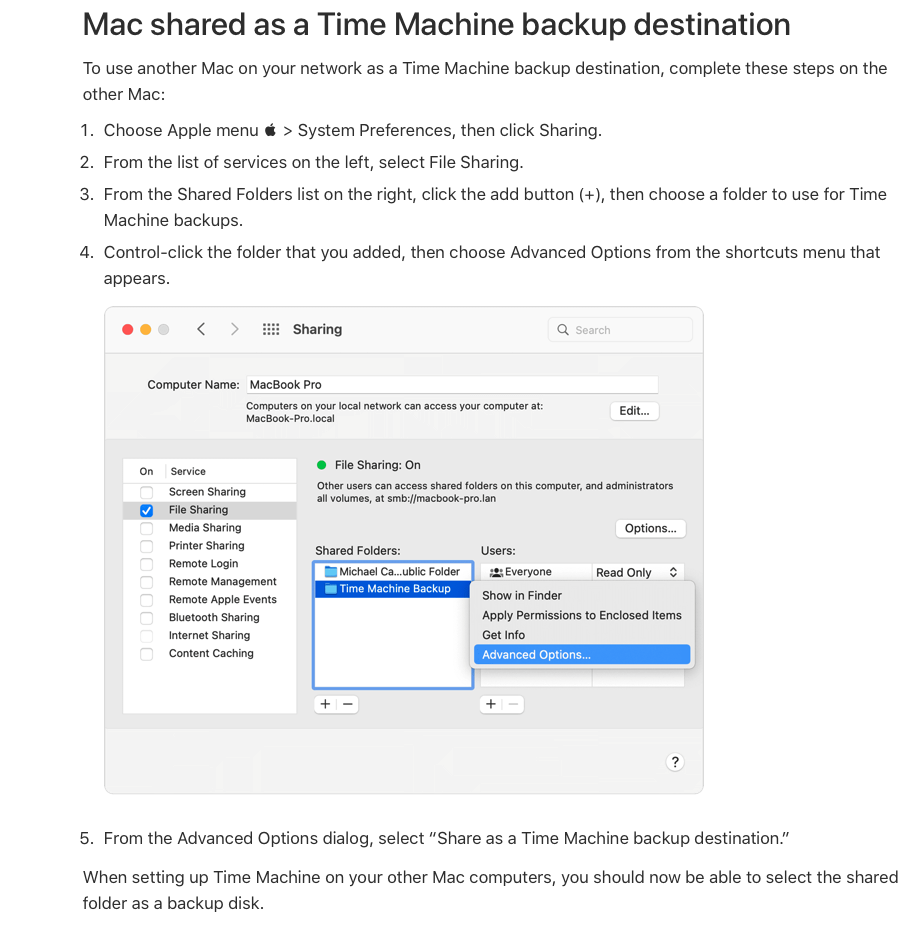Enable the Printer Sharing checkbox
Screen dimensions: 922x927
click(x=147, y=546)
